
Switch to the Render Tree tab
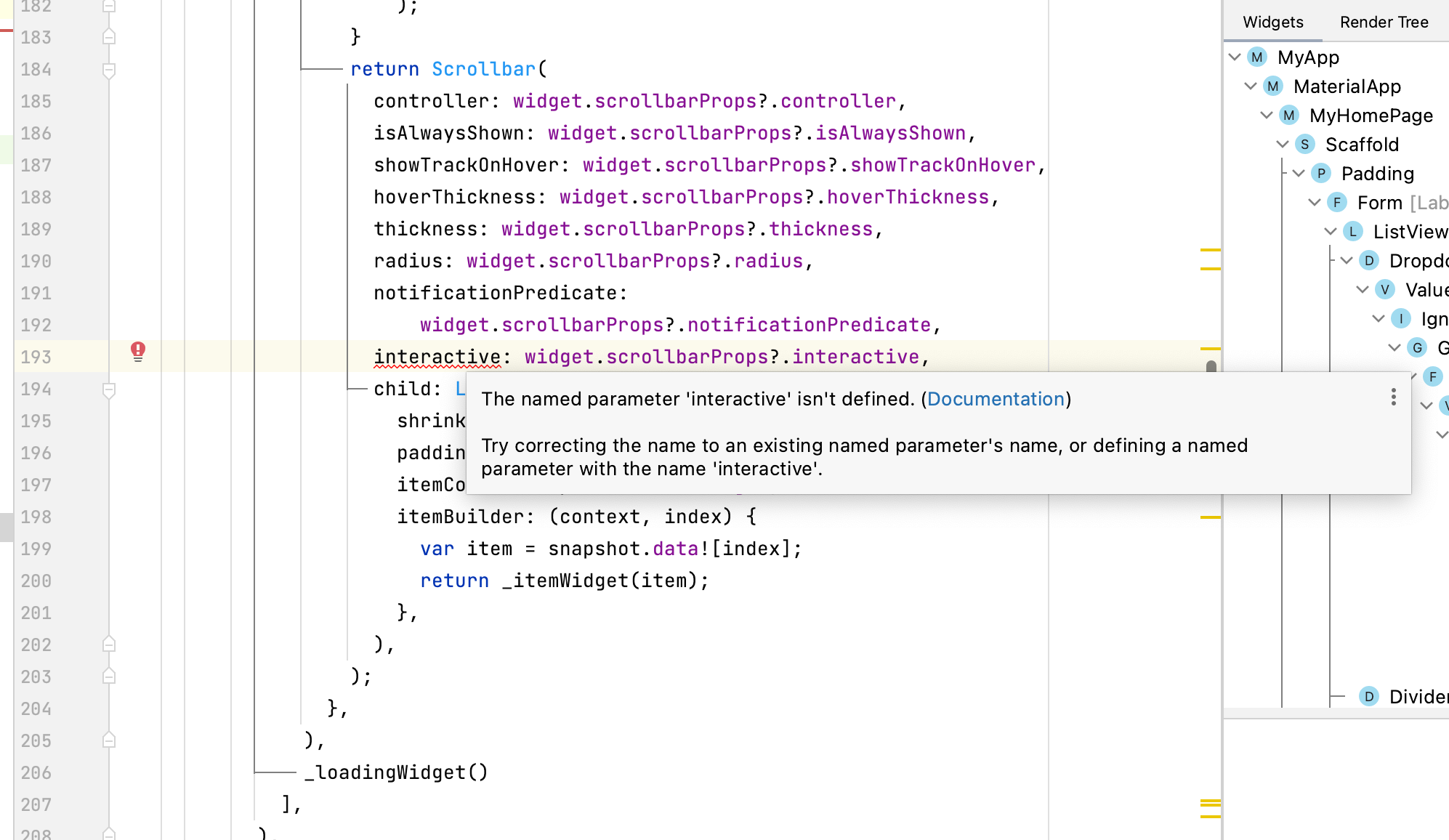pyautogui.click(x=1383, y=22)
